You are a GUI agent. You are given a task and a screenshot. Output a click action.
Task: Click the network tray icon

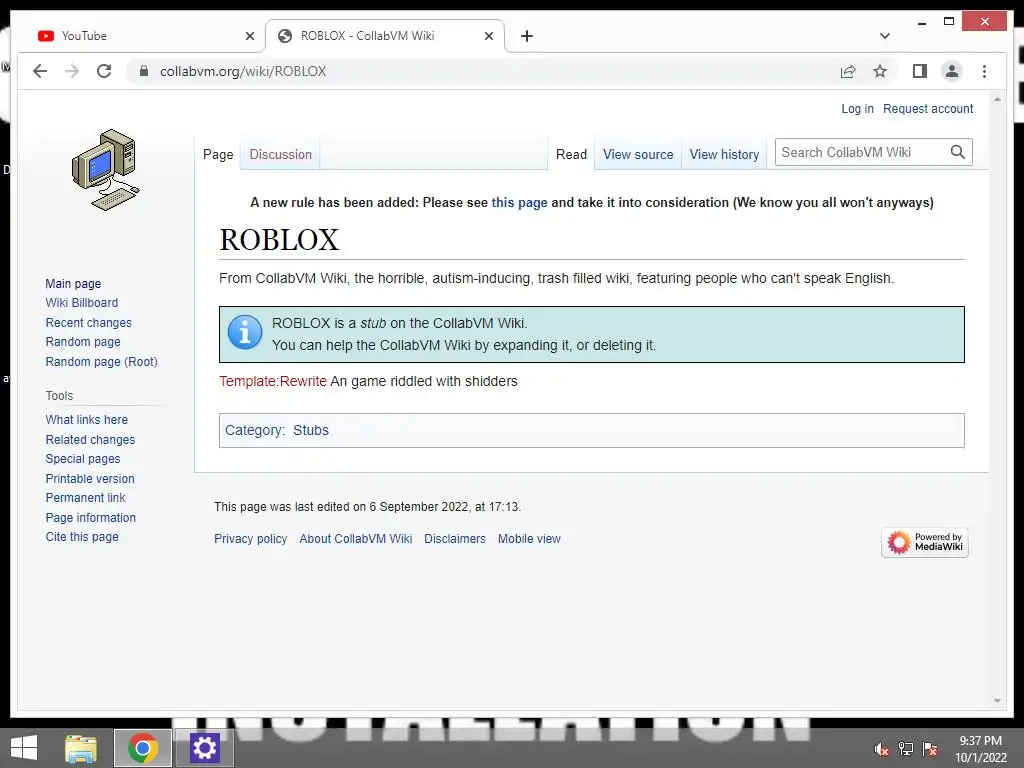coord(906,749)
